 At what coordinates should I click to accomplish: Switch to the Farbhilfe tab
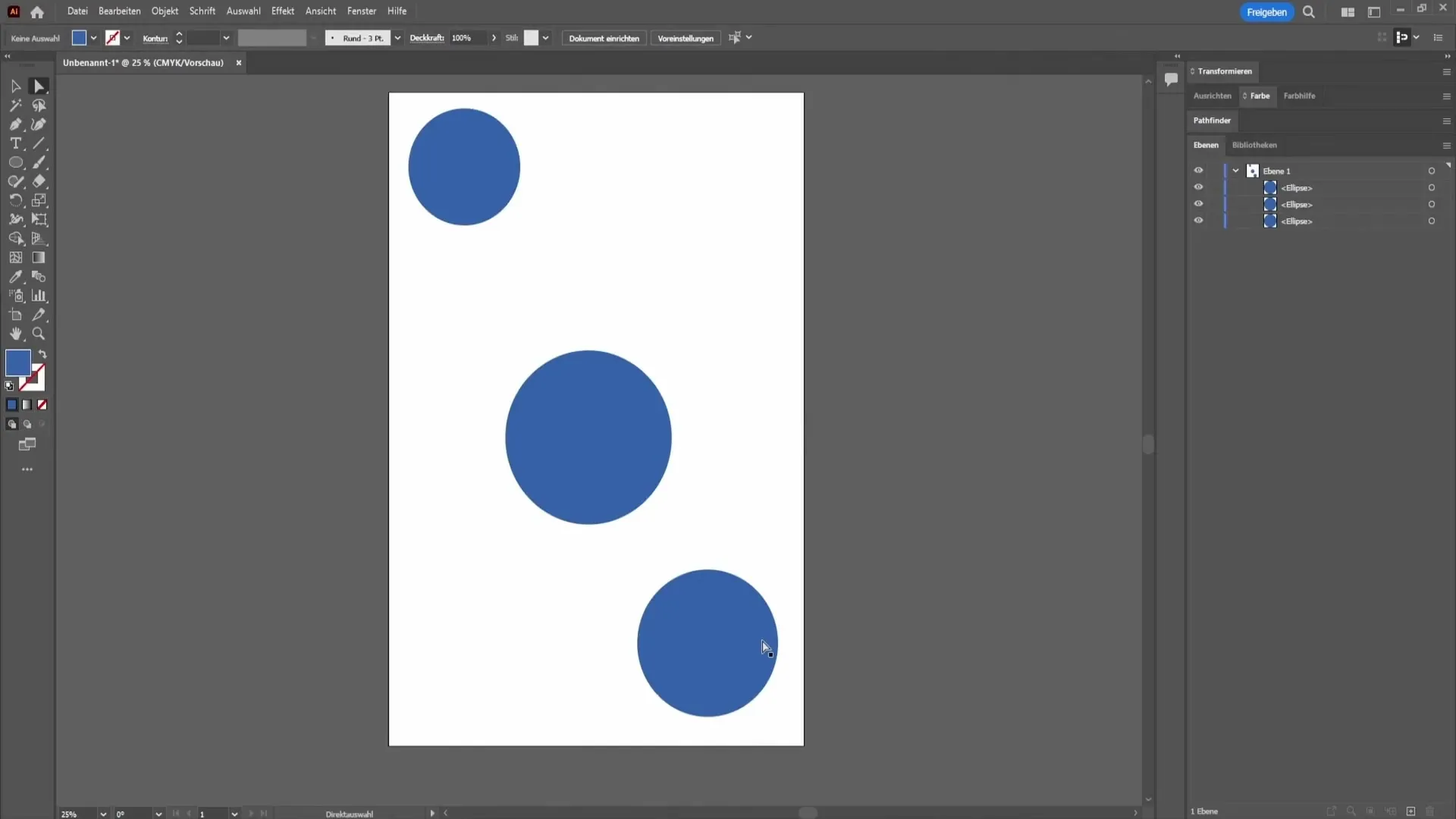pyautogui.click(x=1299, y=96)
